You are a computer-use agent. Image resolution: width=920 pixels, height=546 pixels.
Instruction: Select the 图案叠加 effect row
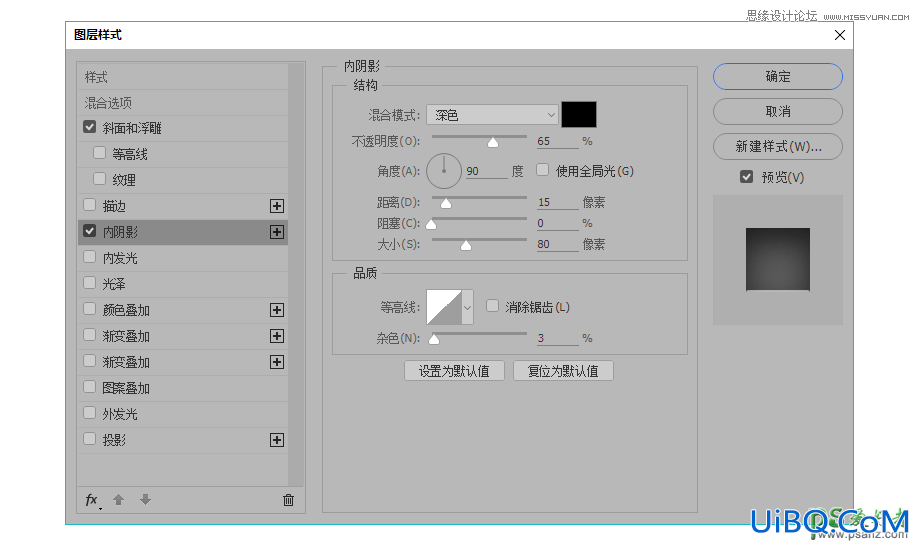coord(182,388)
